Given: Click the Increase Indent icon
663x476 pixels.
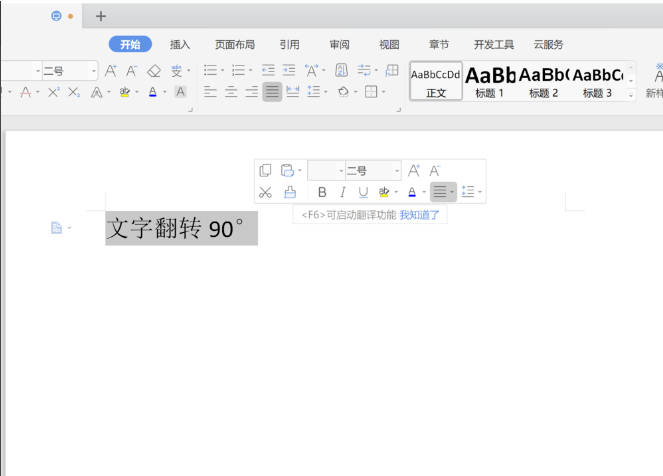Looking at the screenshot, I should pos(289,70).
